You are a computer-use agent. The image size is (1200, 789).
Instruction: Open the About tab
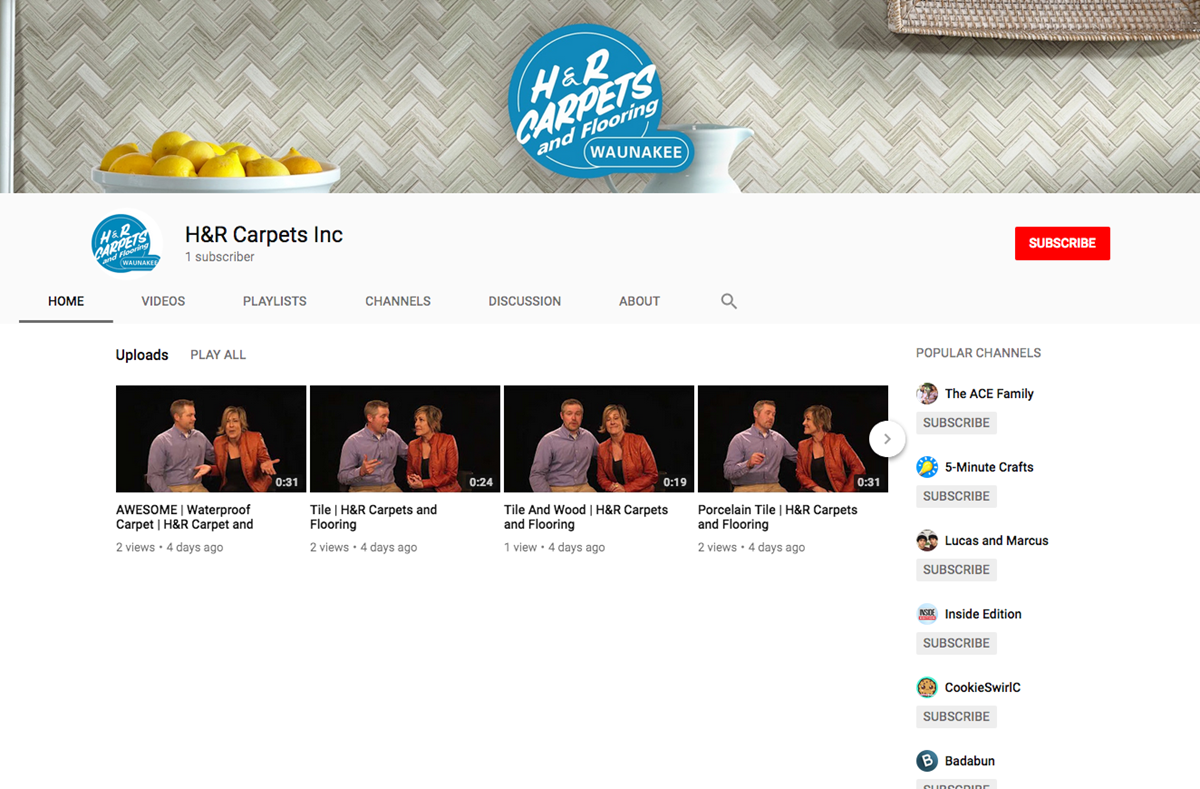pyautogui.click(x=639, y=301)
